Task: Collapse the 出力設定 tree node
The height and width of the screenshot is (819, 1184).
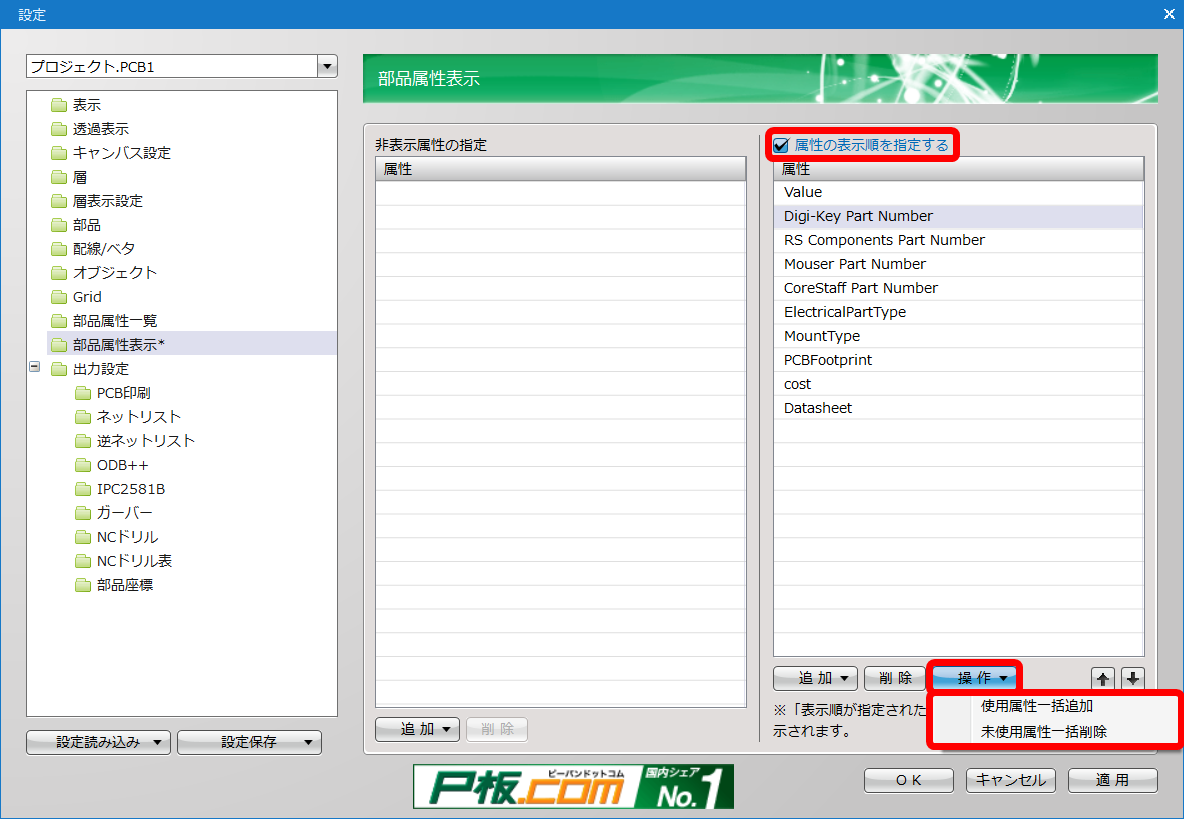Action: point(35,367)
